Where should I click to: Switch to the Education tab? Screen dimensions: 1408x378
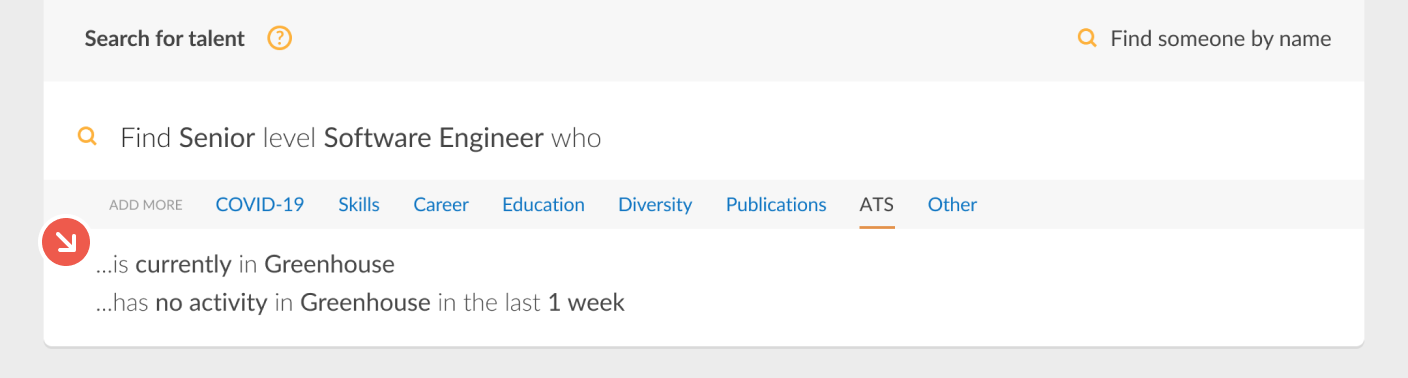coord(543,204)
